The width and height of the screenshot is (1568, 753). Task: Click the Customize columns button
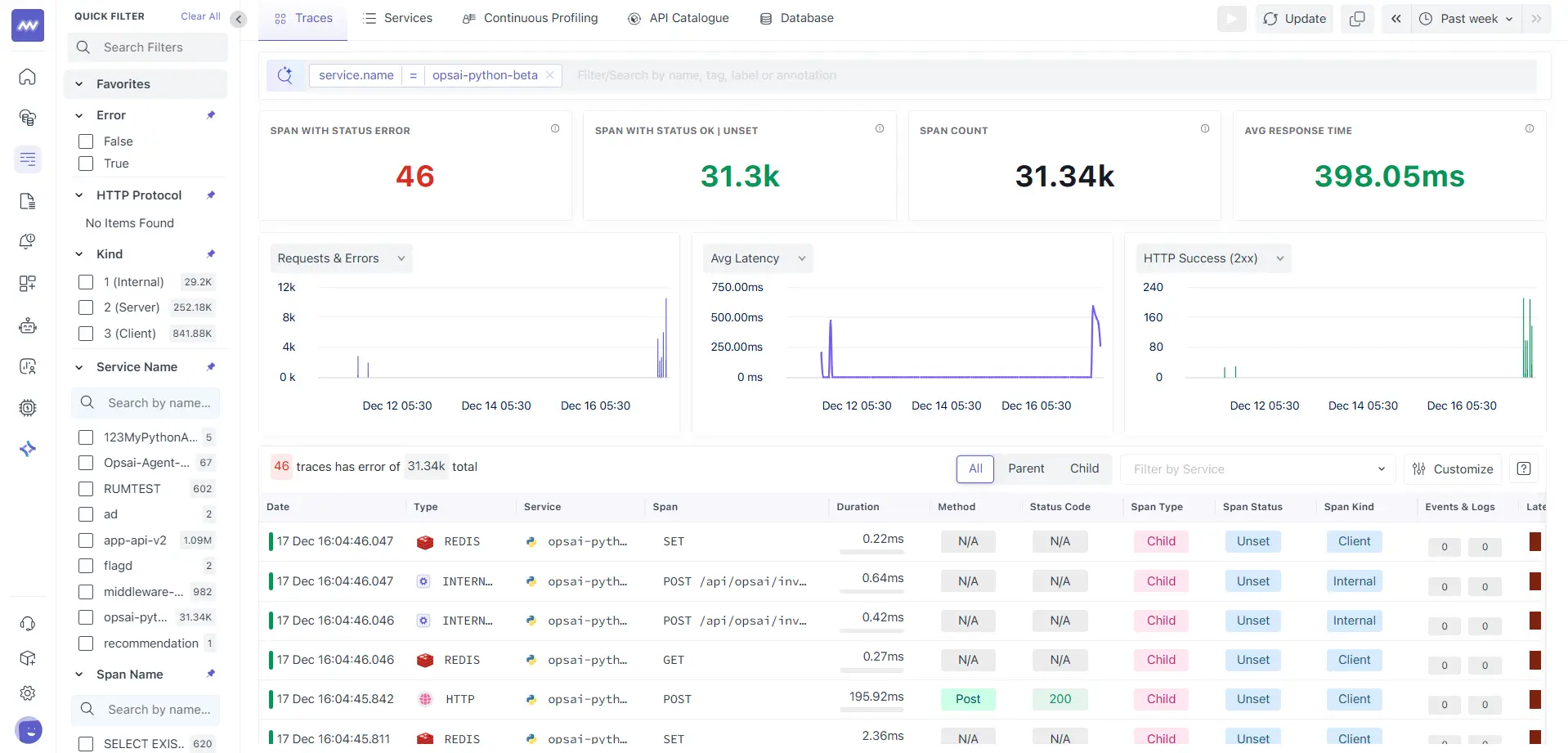click(1453, 469)
